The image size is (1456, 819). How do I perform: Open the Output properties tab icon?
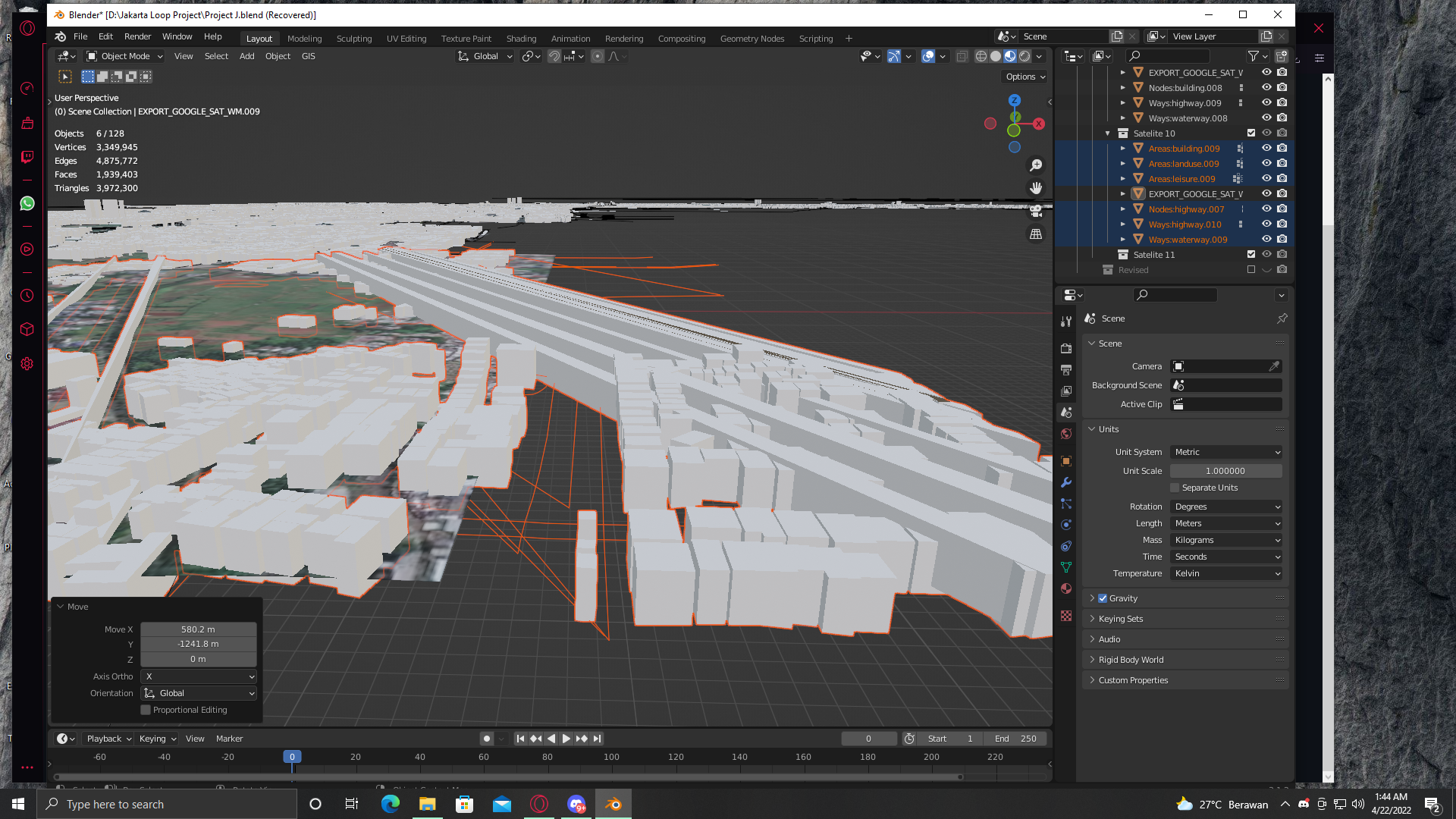click(1066, 370)
